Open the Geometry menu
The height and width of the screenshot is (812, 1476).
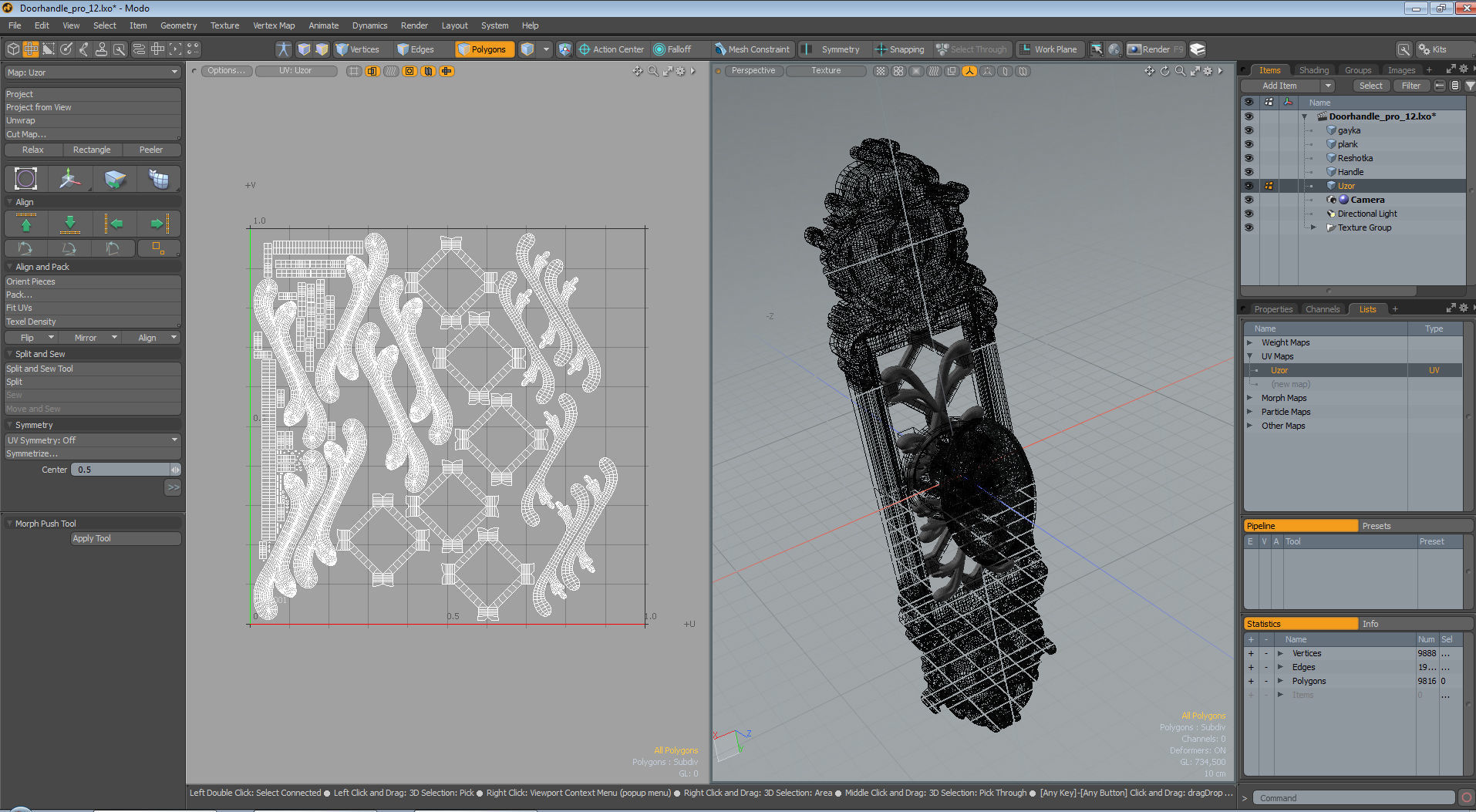coord(178,25)
